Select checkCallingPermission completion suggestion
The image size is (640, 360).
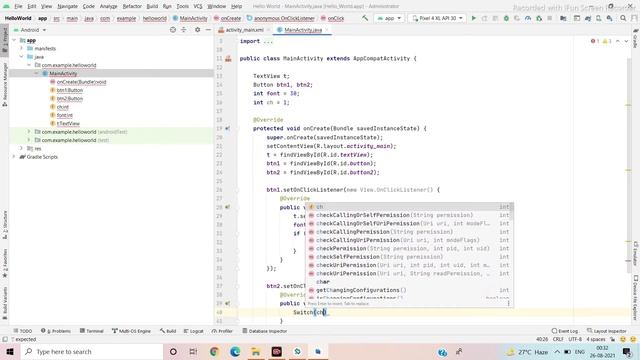pos(409,232)
